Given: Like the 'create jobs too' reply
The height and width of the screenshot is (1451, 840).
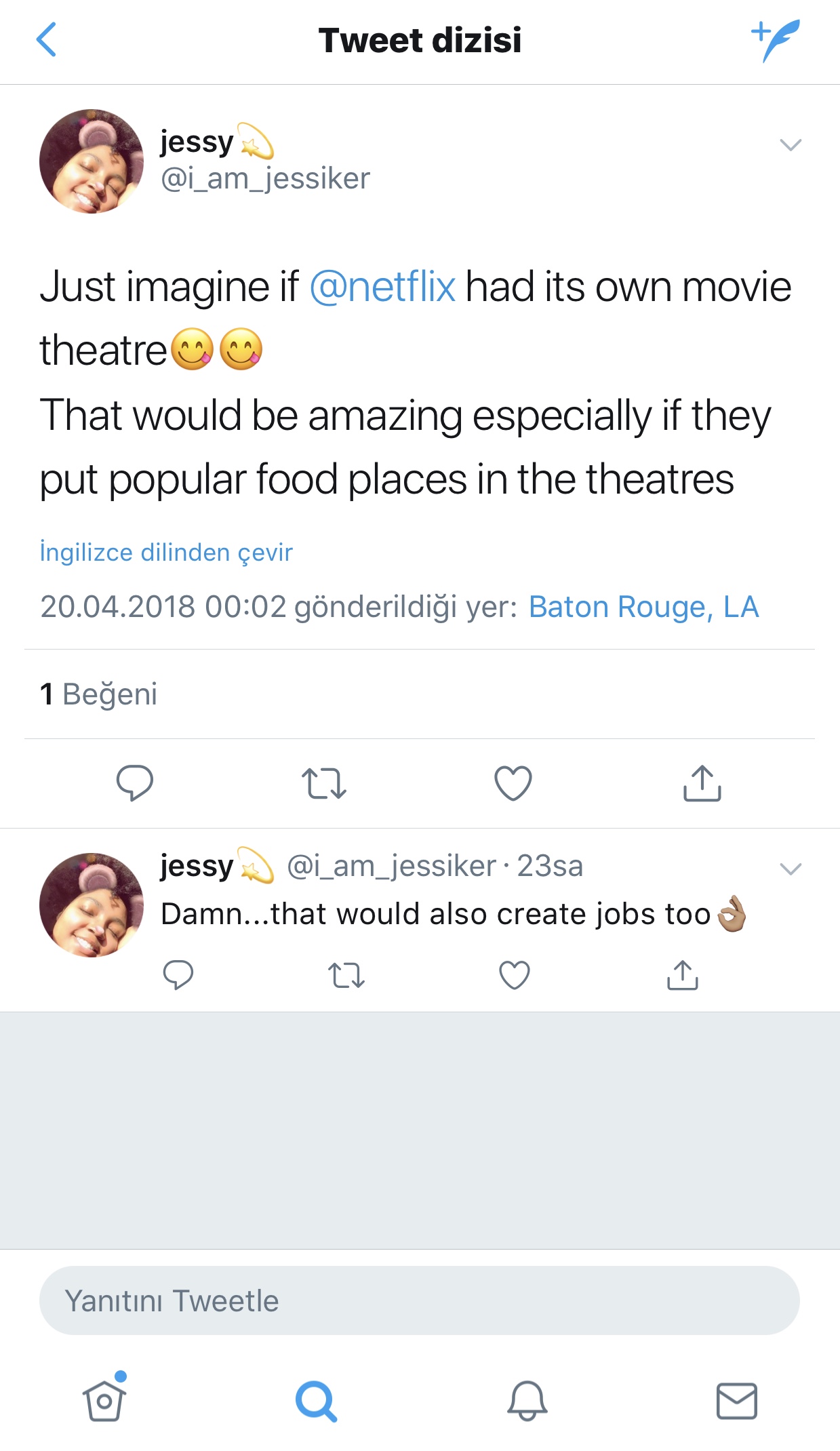Looking at the screenshot, I should tap(515, 975).
